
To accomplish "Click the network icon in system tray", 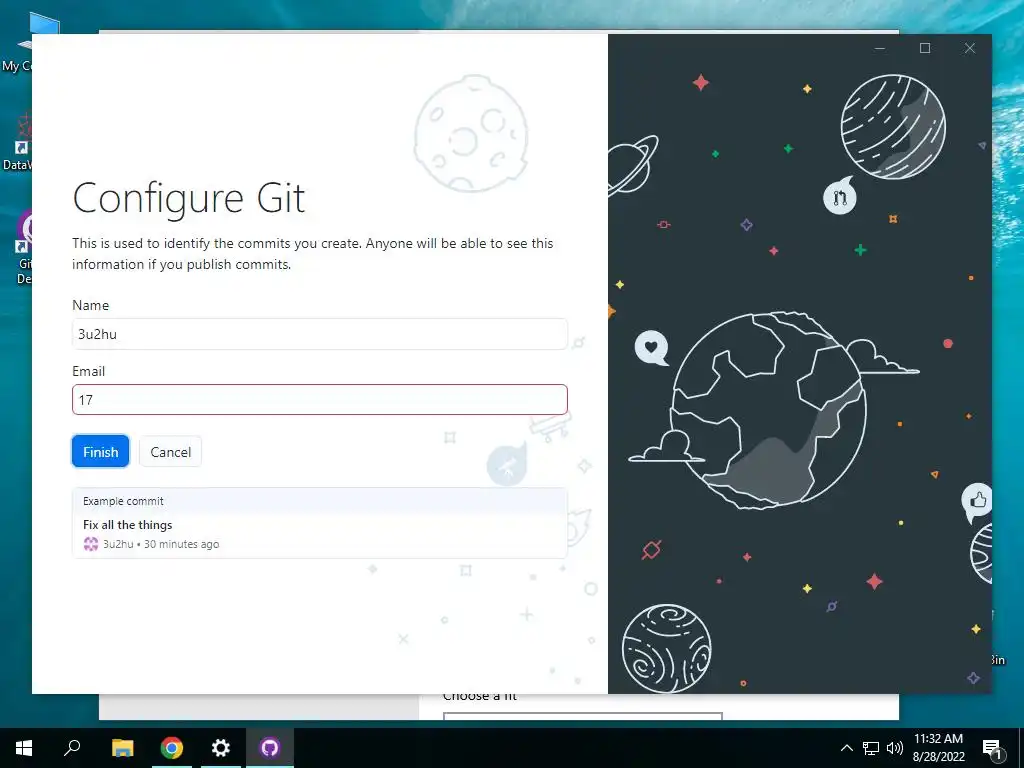I will pyautogui.click(x=871, y=748).
